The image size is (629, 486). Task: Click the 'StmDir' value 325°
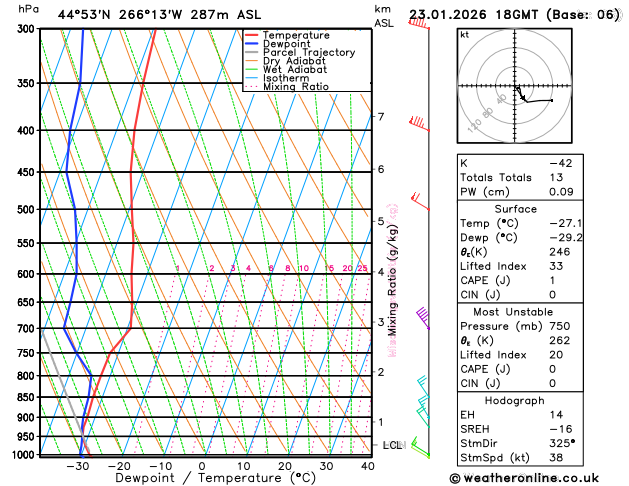pos(562,443)
